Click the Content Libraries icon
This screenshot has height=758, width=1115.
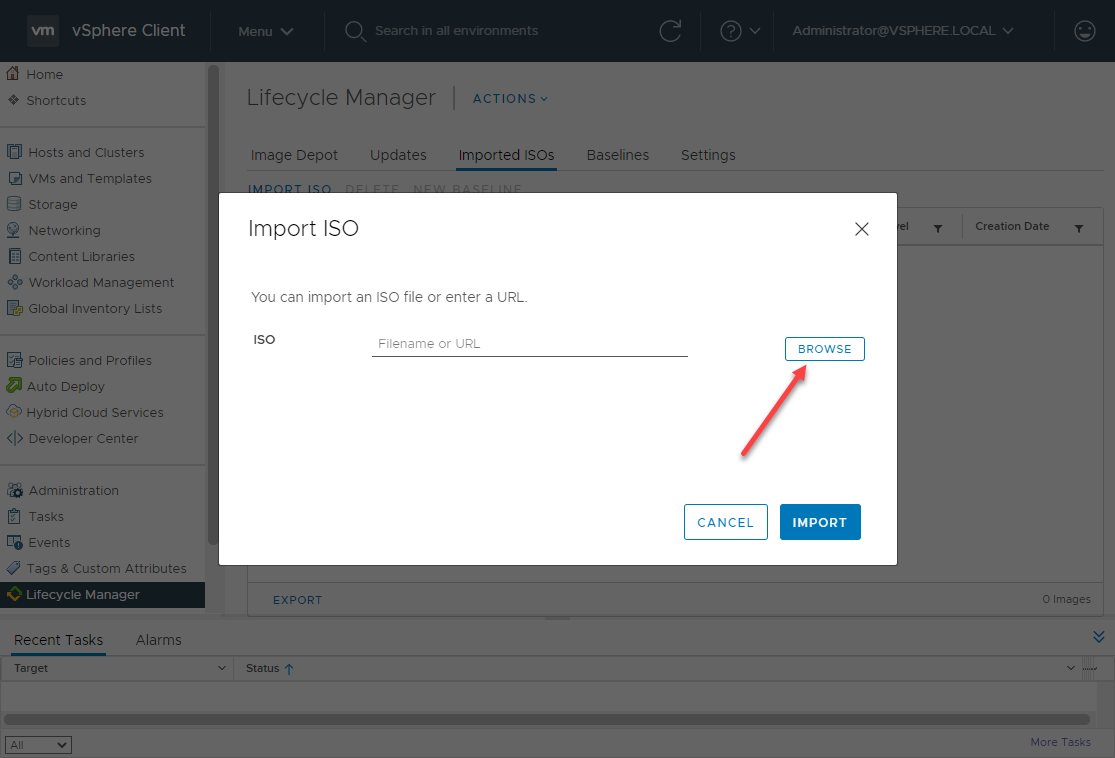tap(14, 256)
